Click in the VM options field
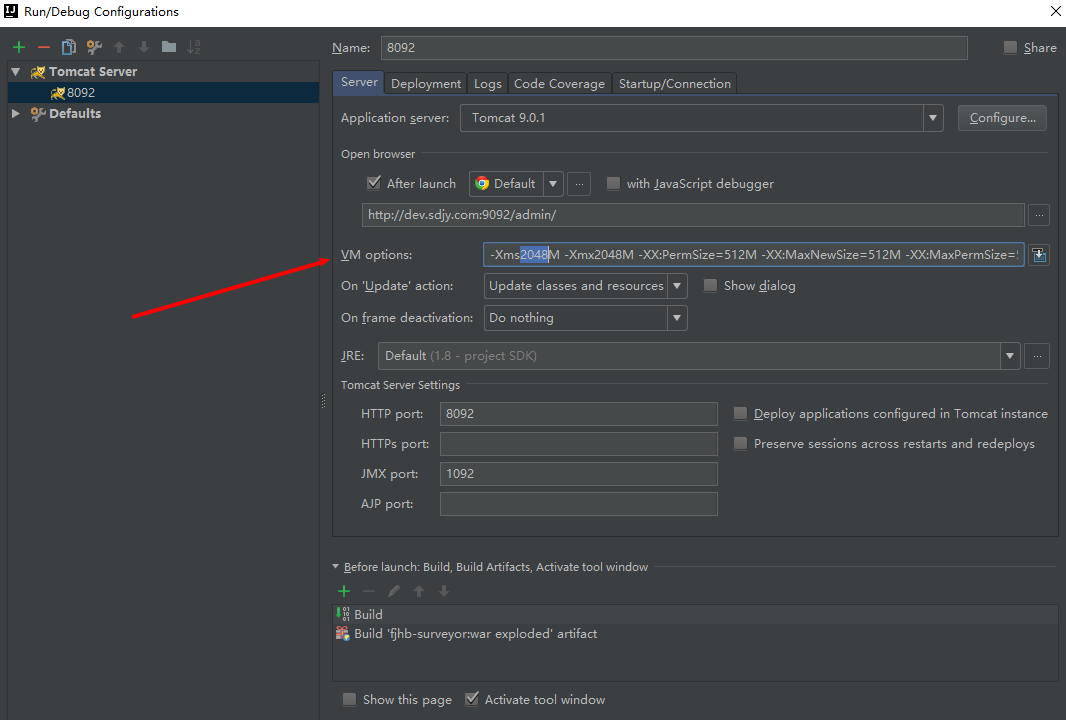Viewport: 1066px width, 720px height. pyautogui.click(x=753, y=255)
